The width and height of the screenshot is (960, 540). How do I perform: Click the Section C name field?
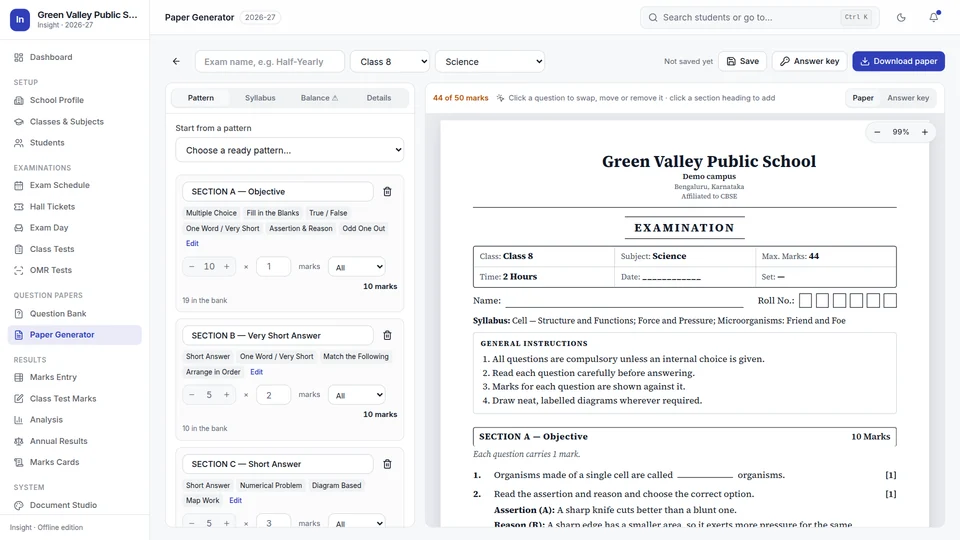click(x=278, y=464)
